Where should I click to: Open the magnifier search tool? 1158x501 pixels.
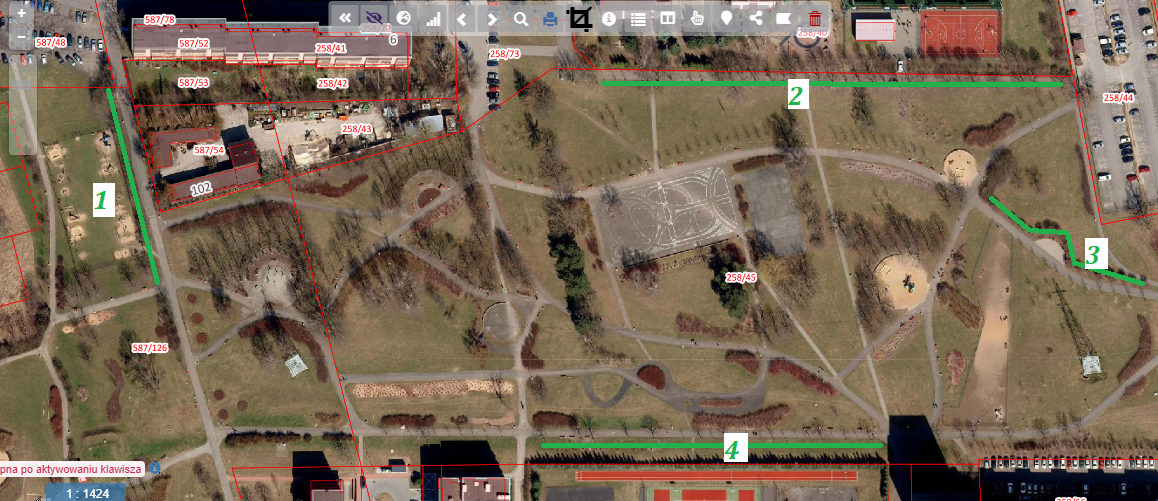[x=521, y=18]
